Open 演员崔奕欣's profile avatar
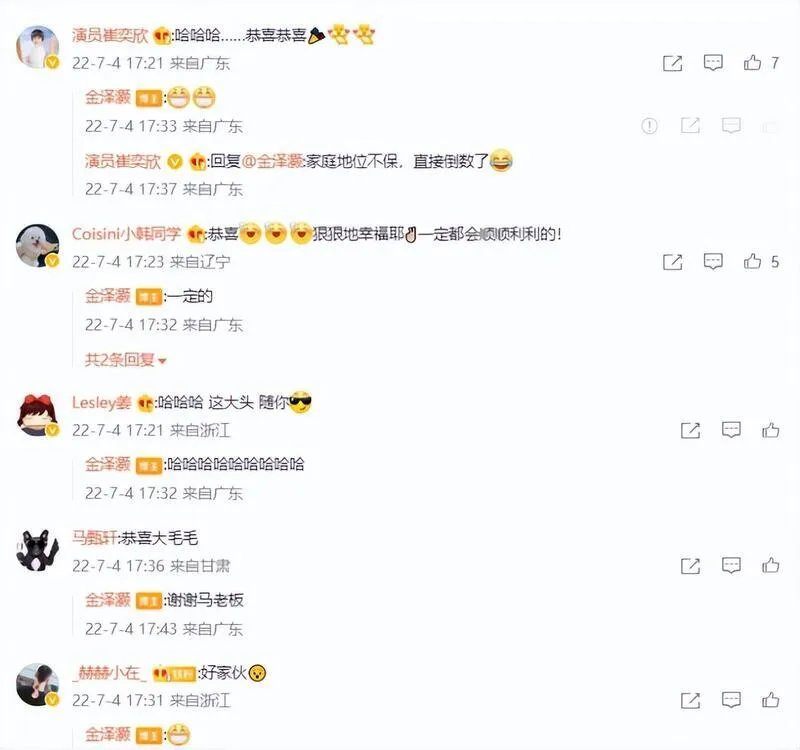800x750 pixels. (x=37, y=47)
